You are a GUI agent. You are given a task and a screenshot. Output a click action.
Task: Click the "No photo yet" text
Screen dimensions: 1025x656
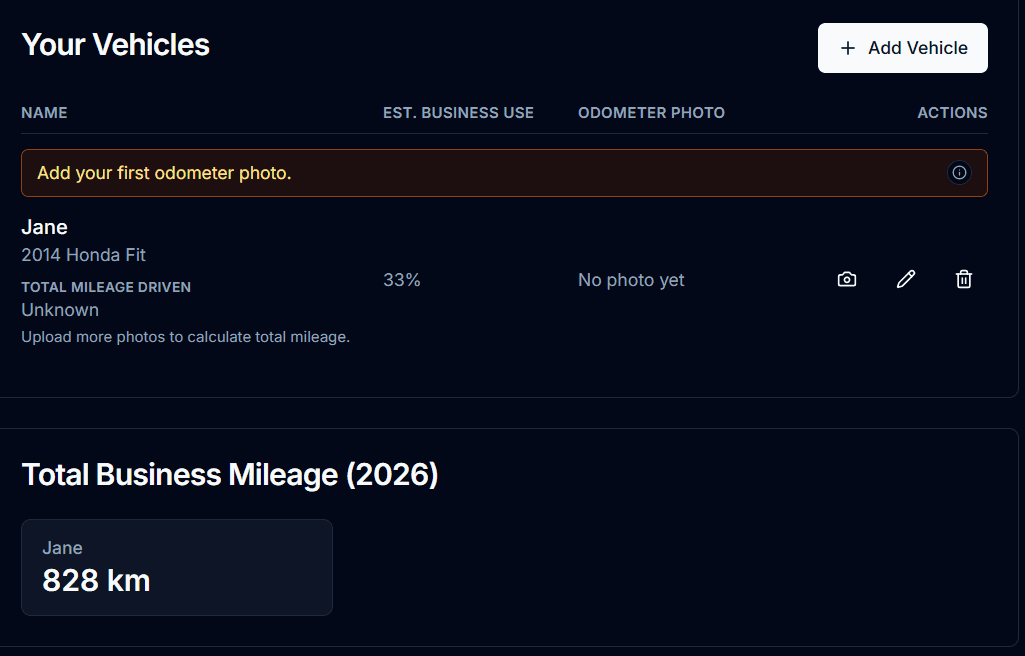click(x=631, y=280)
